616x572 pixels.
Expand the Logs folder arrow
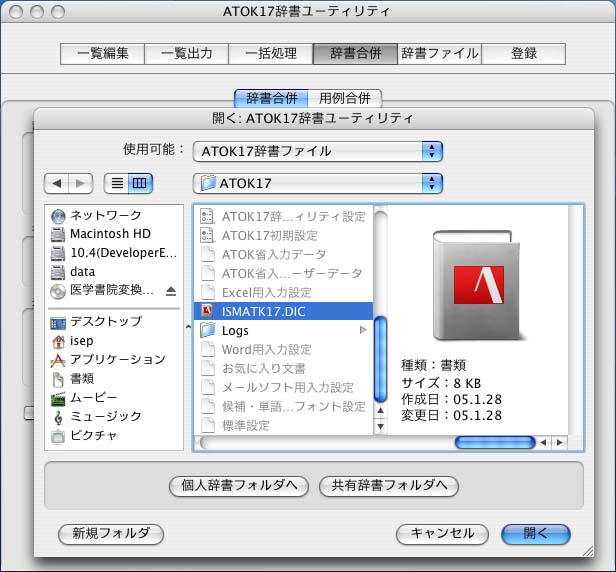tap(363, 330)
